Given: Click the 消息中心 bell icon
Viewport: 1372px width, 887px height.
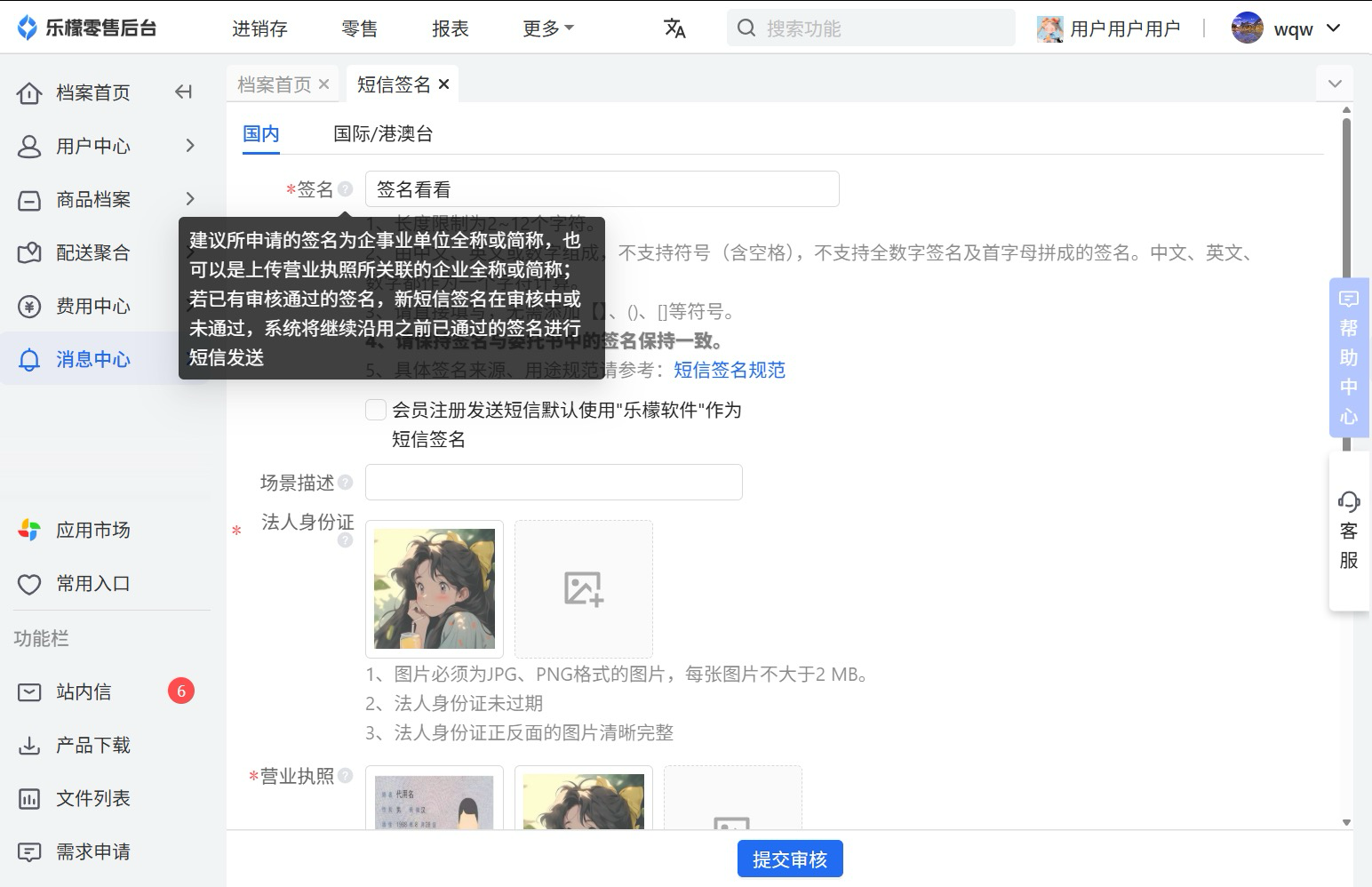Looking at the screenshot, I should point(29,360).
